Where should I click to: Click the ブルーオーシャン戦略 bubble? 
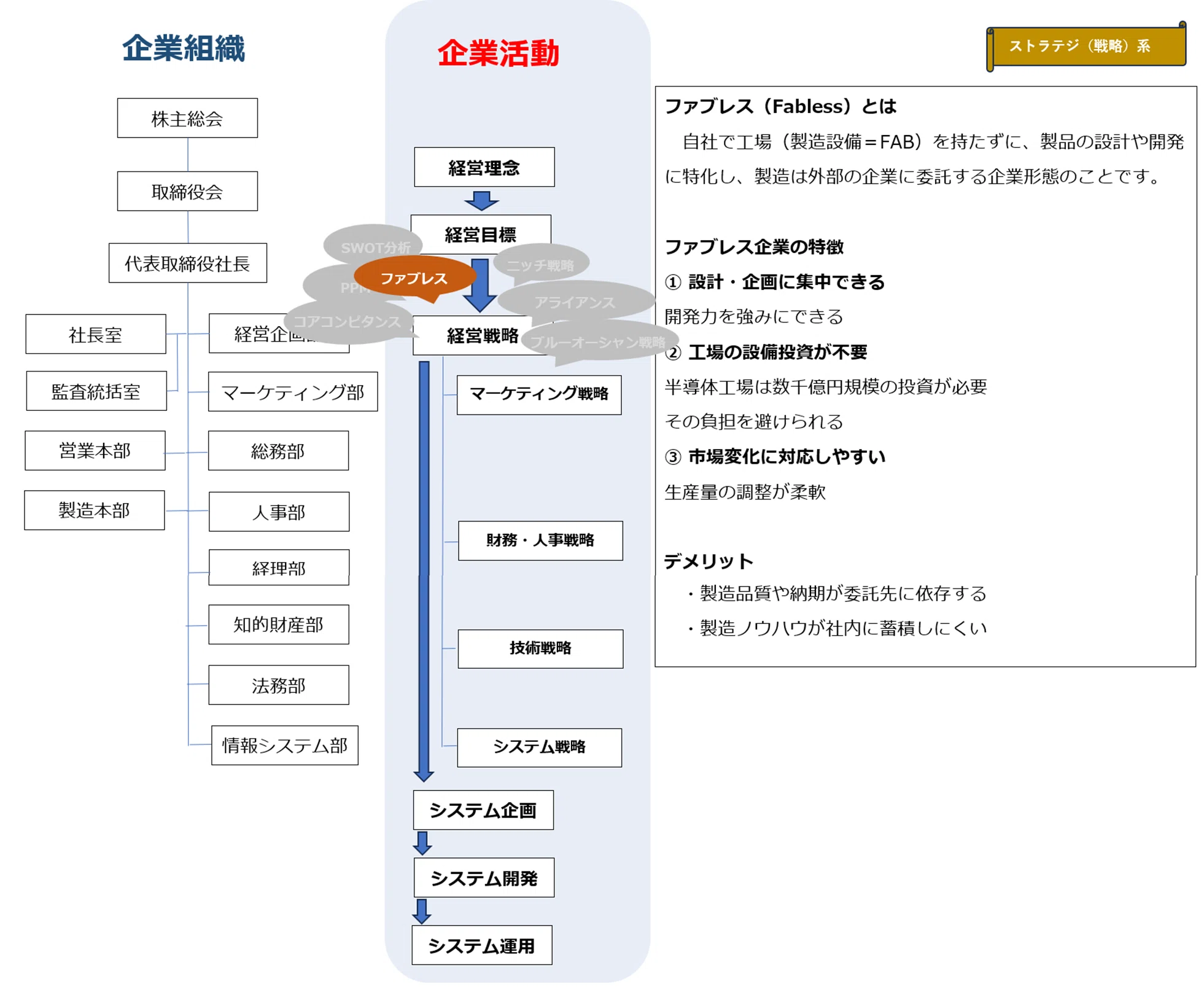[x=599, y=341]
